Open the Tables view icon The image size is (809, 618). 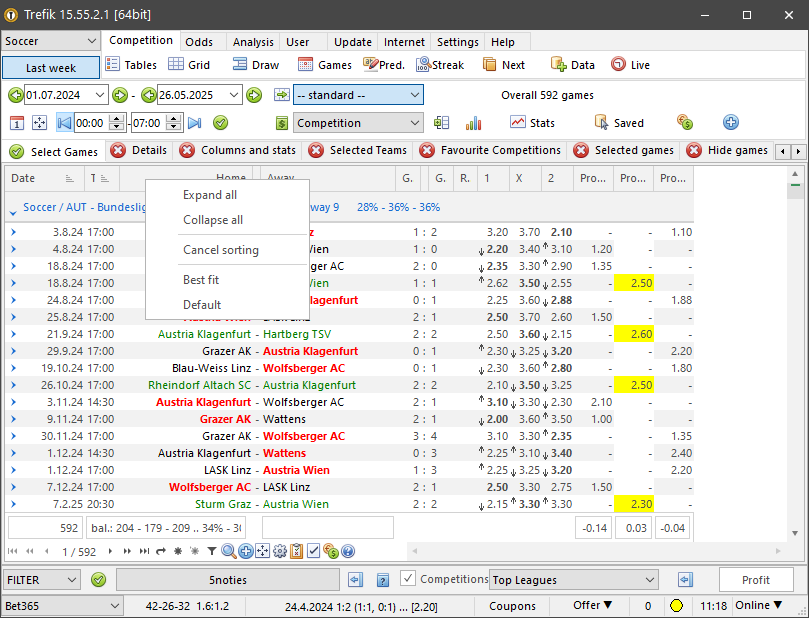(x=112, y=65)
